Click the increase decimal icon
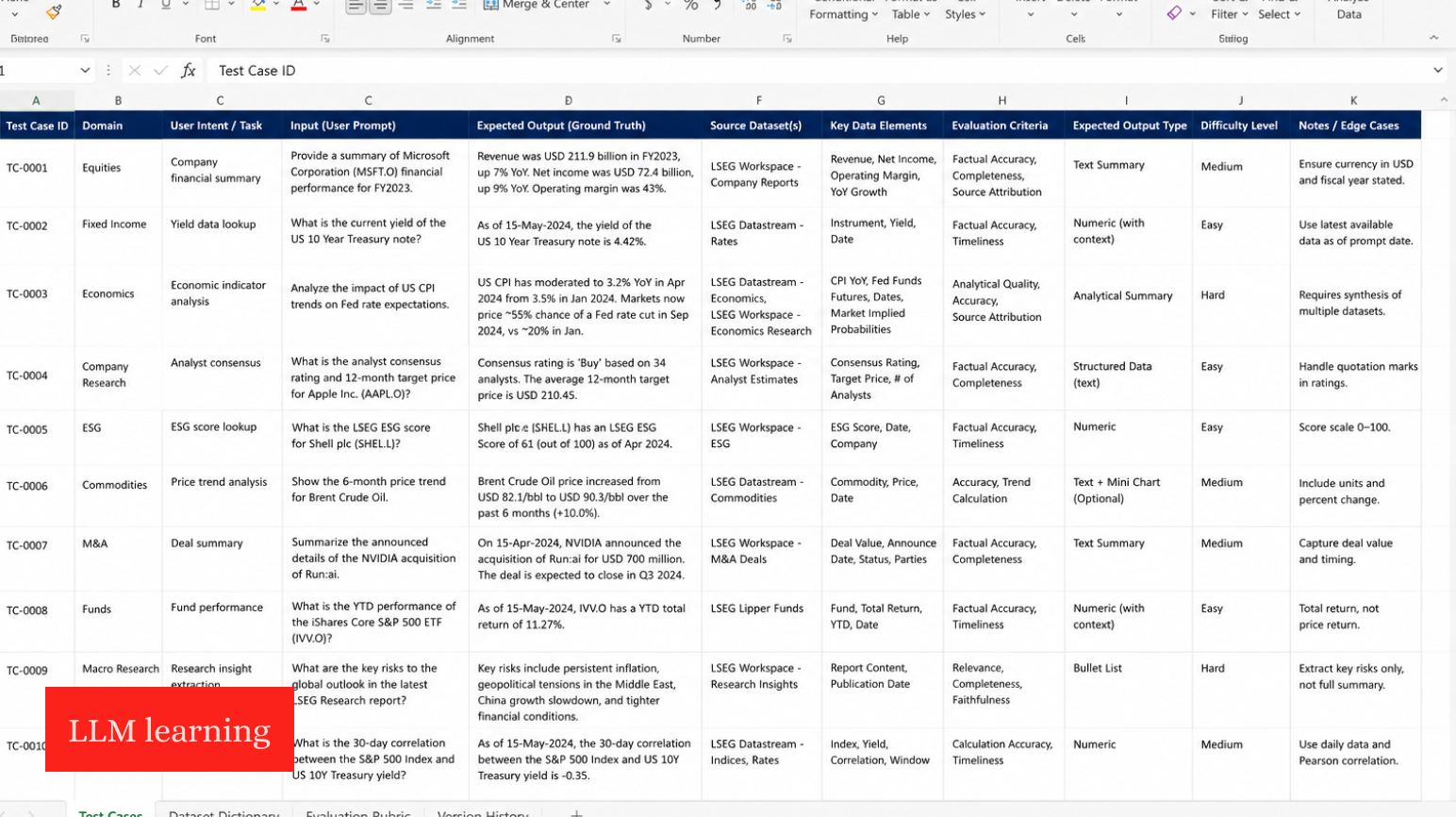The image size is (1456, 817). point(750,6)
